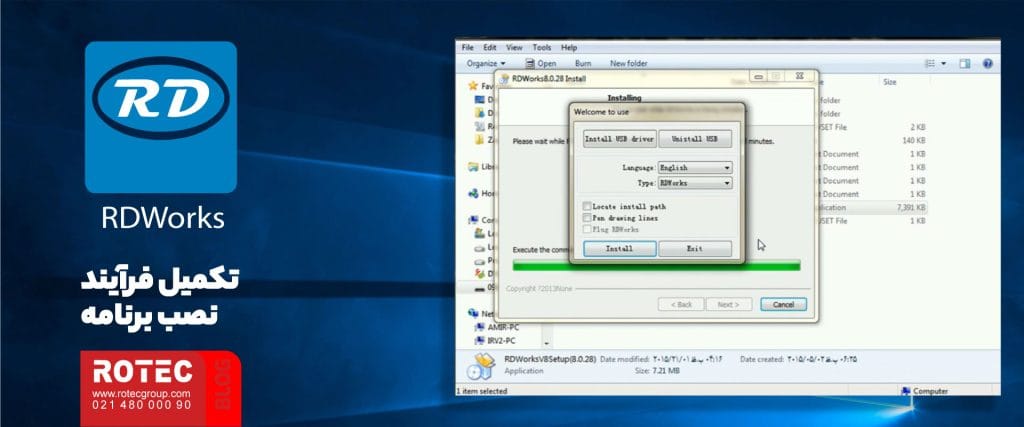Select the SET File sized 2 KB
Viewport: 1024px width, 427px height.
[x=871, y=127]
